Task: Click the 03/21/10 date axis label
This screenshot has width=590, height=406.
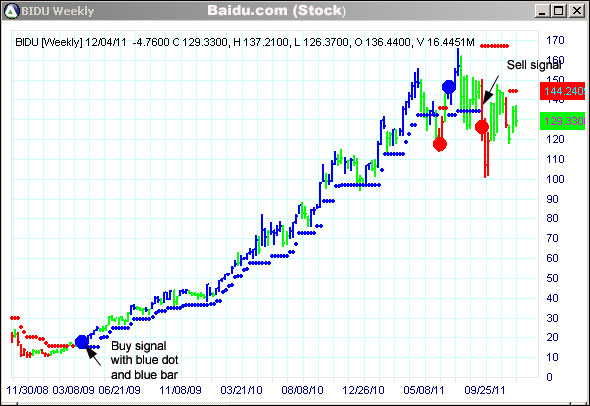Action: (241, 390)
